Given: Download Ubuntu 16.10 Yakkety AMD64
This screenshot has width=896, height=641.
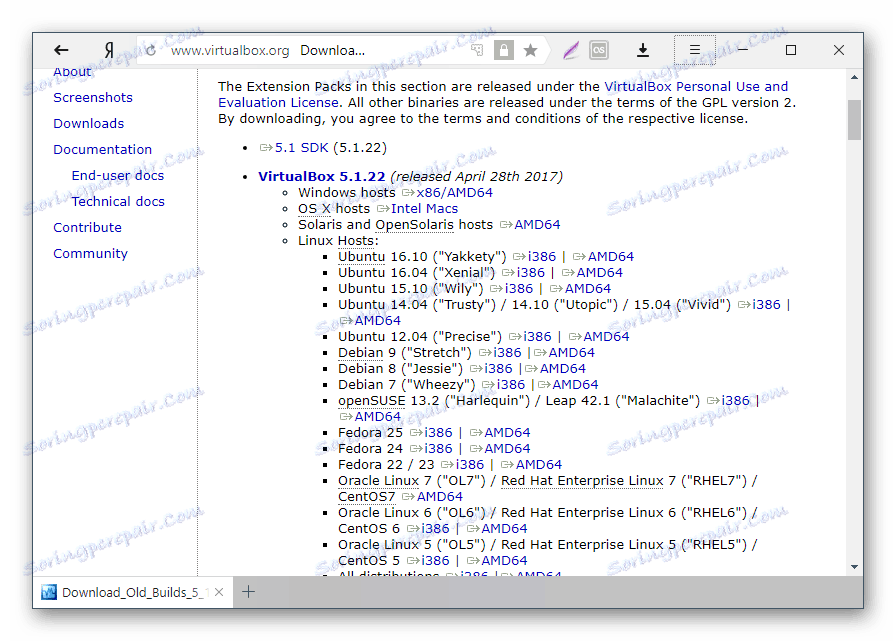Looking at the screenshot, I should 611,257.
